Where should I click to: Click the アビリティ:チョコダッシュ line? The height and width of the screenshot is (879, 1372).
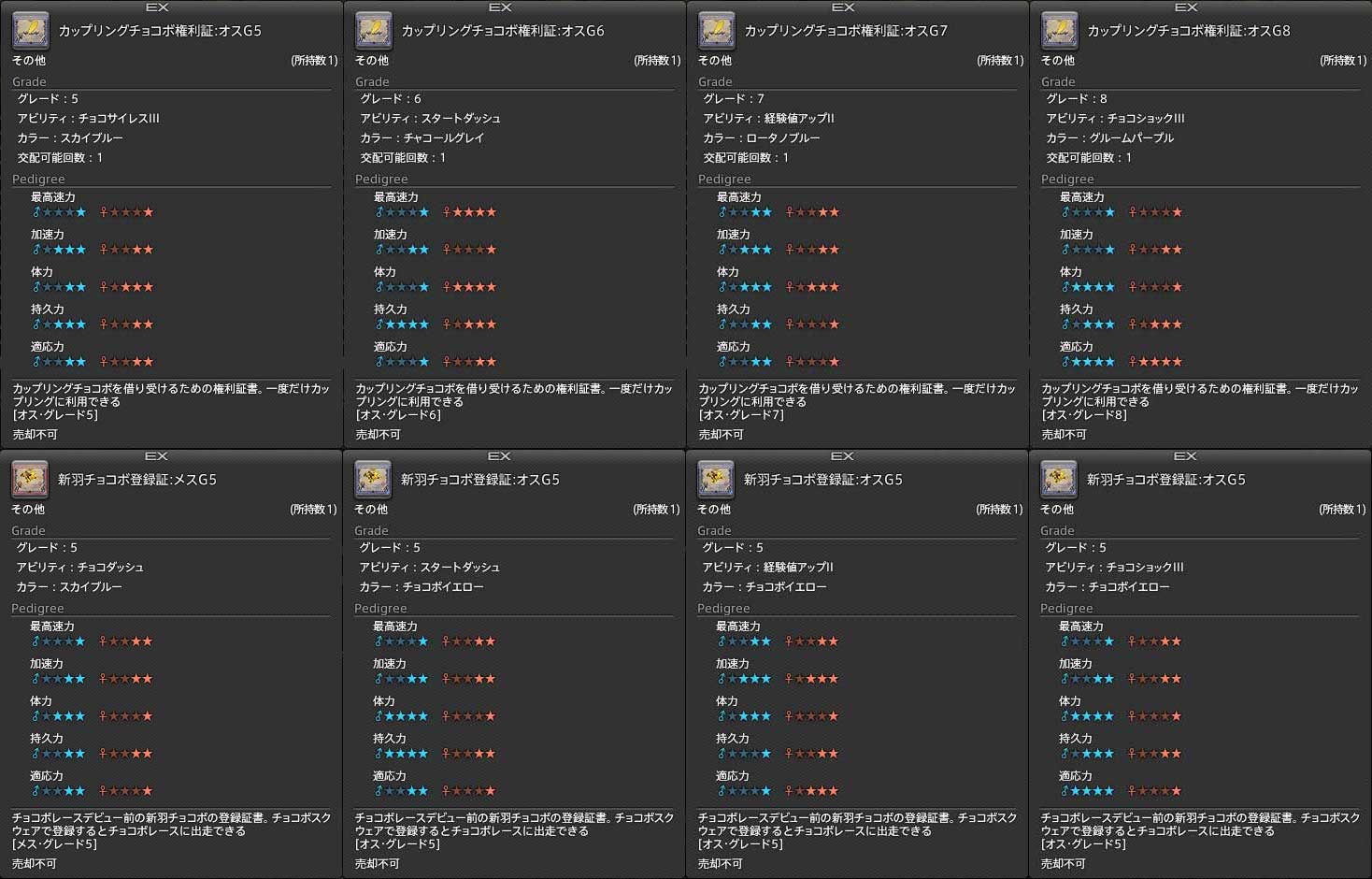79,568
